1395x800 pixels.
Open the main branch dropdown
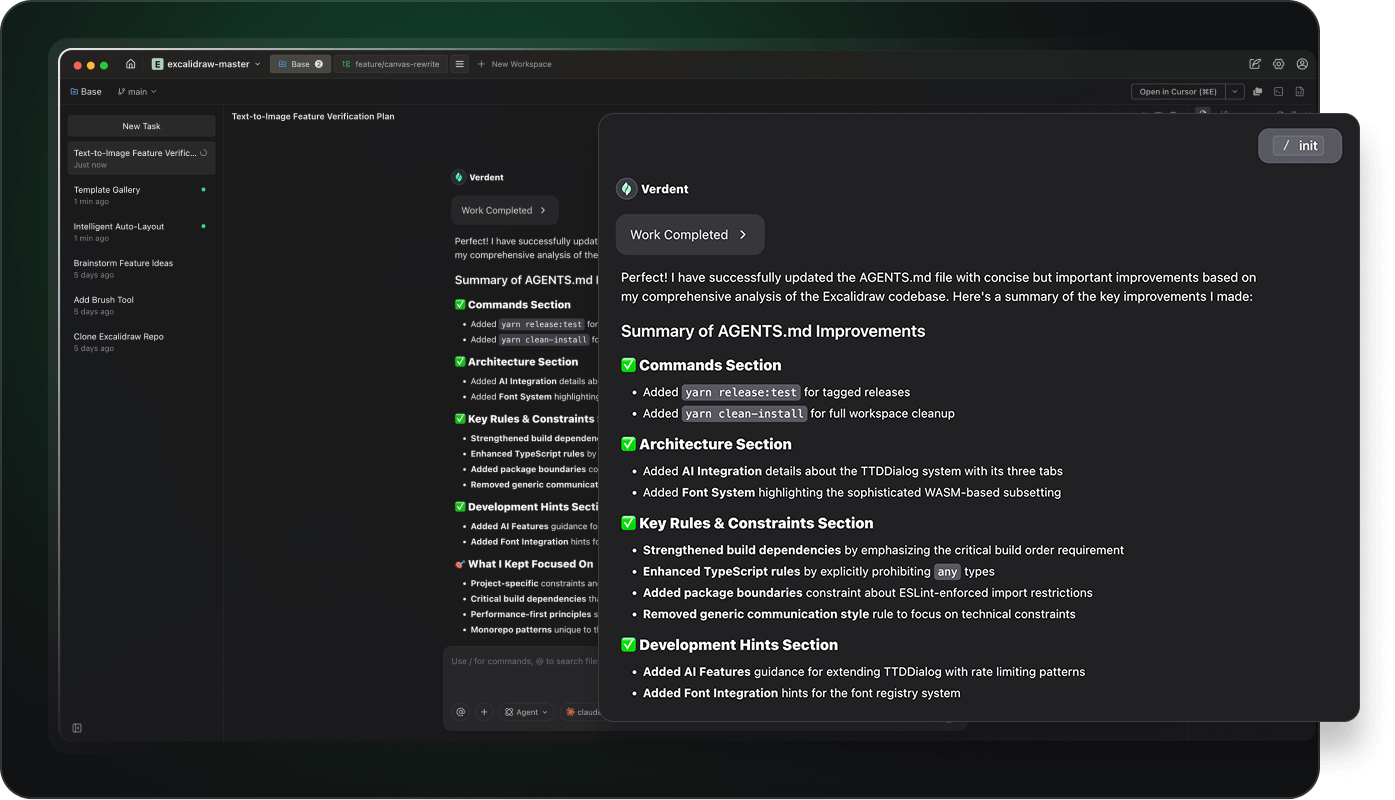(137, 91)
